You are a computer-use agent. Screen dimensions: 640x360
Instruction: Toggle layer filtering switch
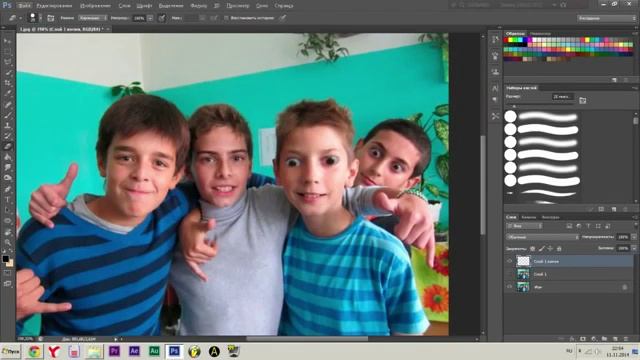635,226
